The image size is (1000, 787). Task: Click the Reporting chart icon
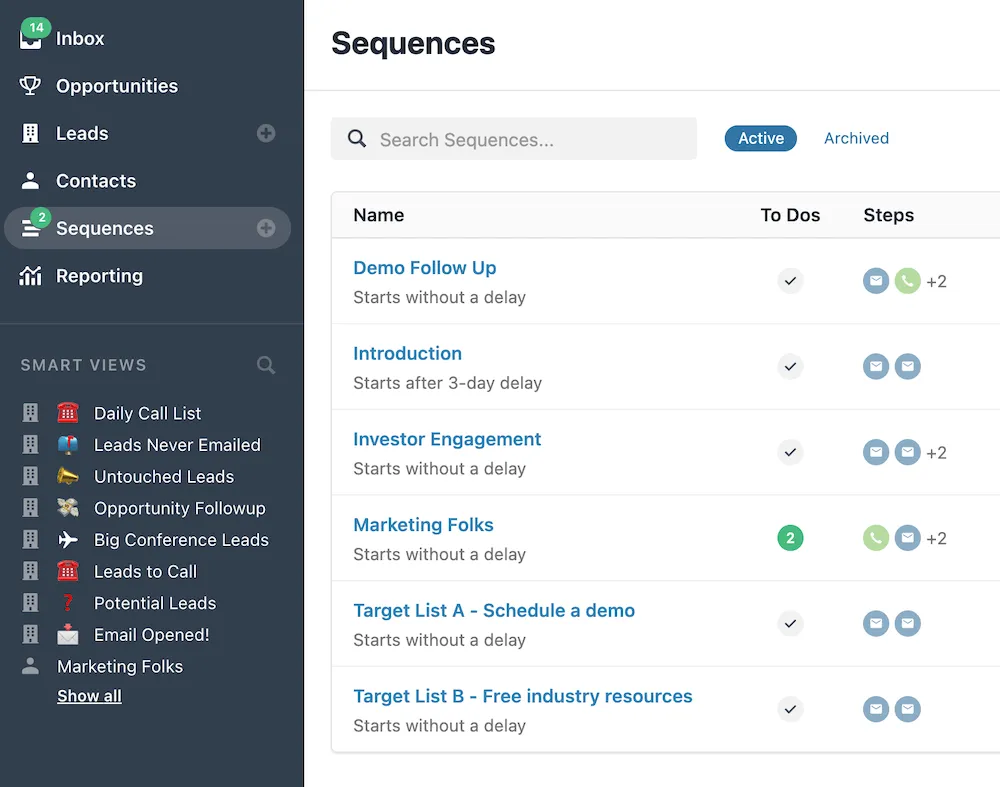(x=31, y=276)
